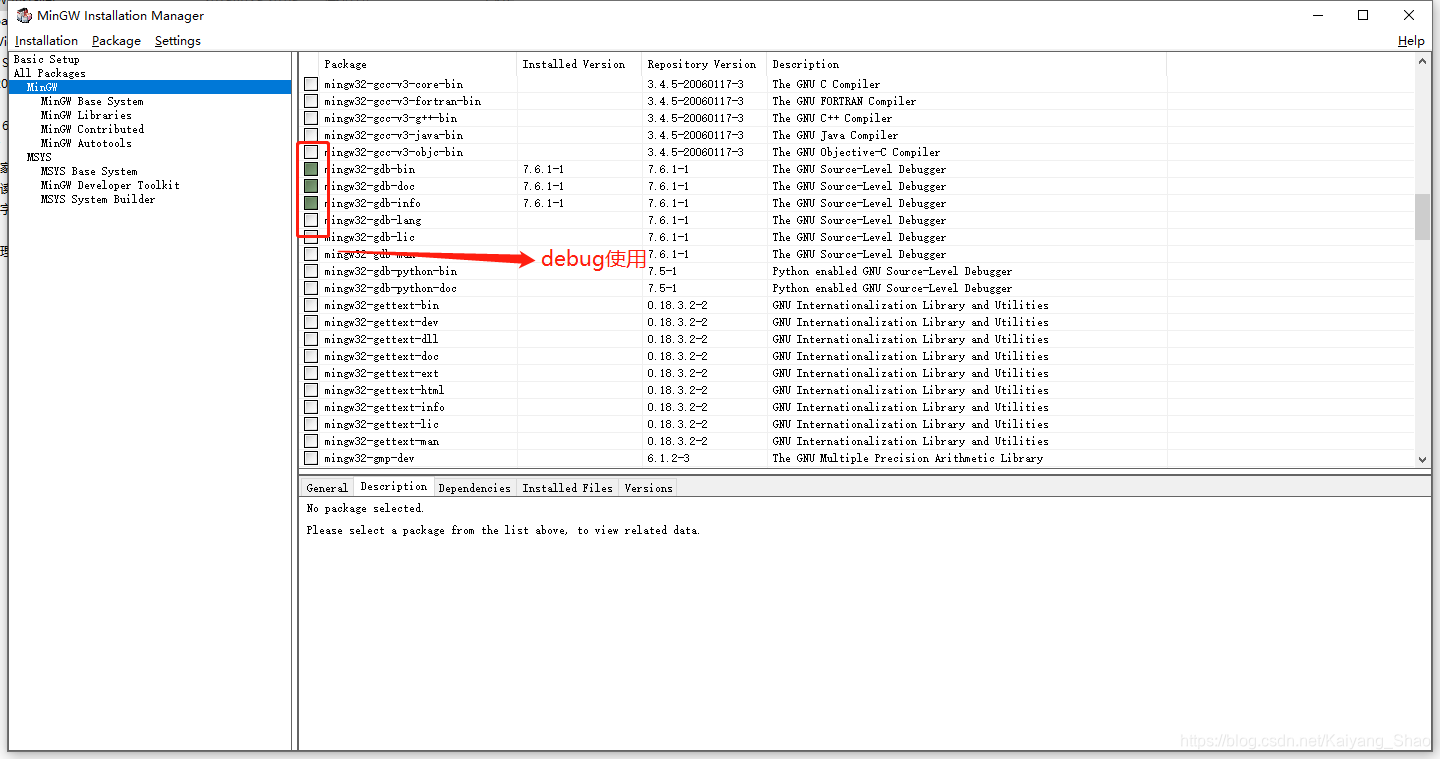Viewport: 1440px width, 759px height.
Task: Sort by Installed Version column header
Action: click(x=579, y=64)
